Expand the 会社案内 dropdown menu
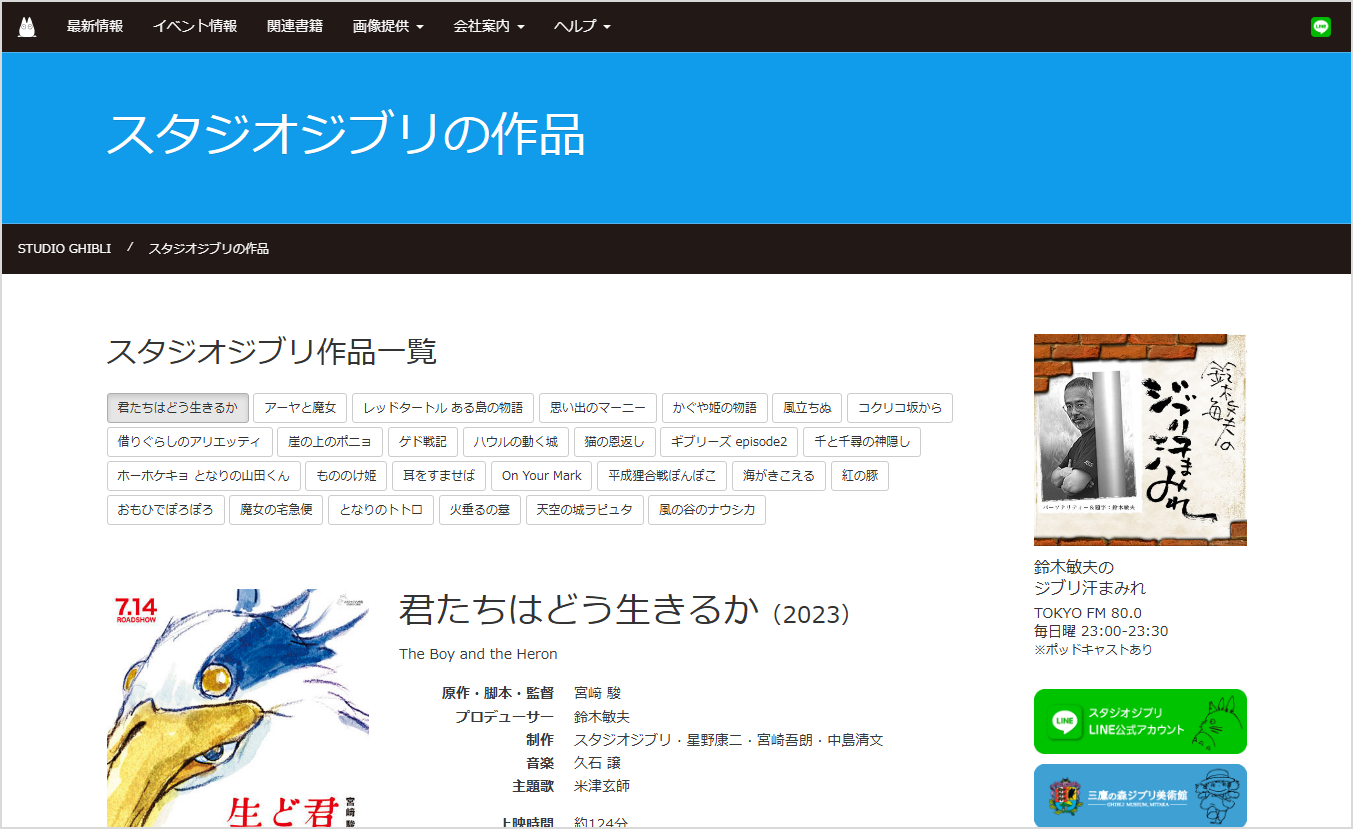The height and width of the screenshot is (829, 1353). [x=488, y=27]
